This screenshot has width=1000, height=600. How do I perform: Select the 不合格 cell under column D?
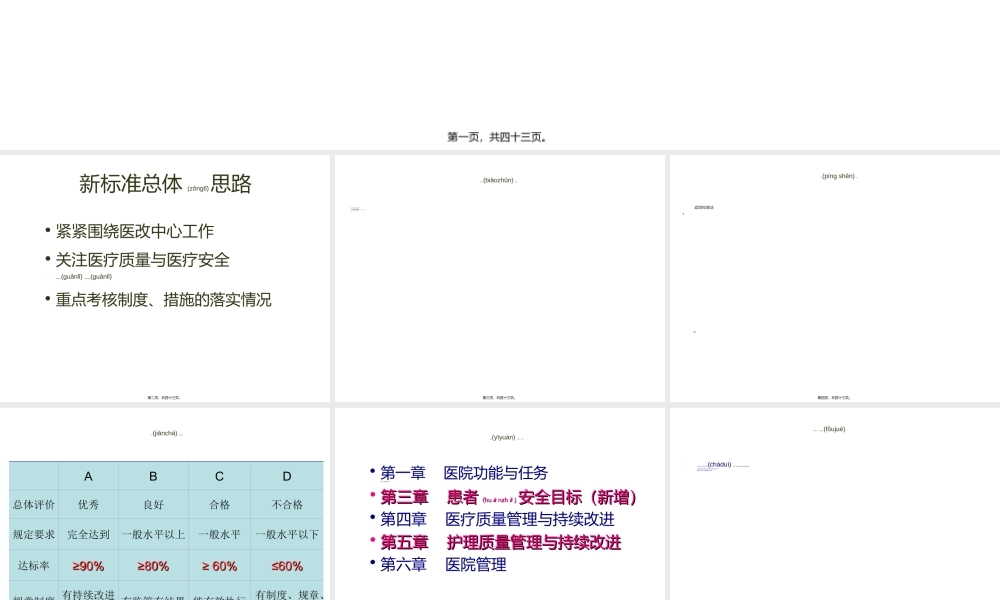point(286,505)
